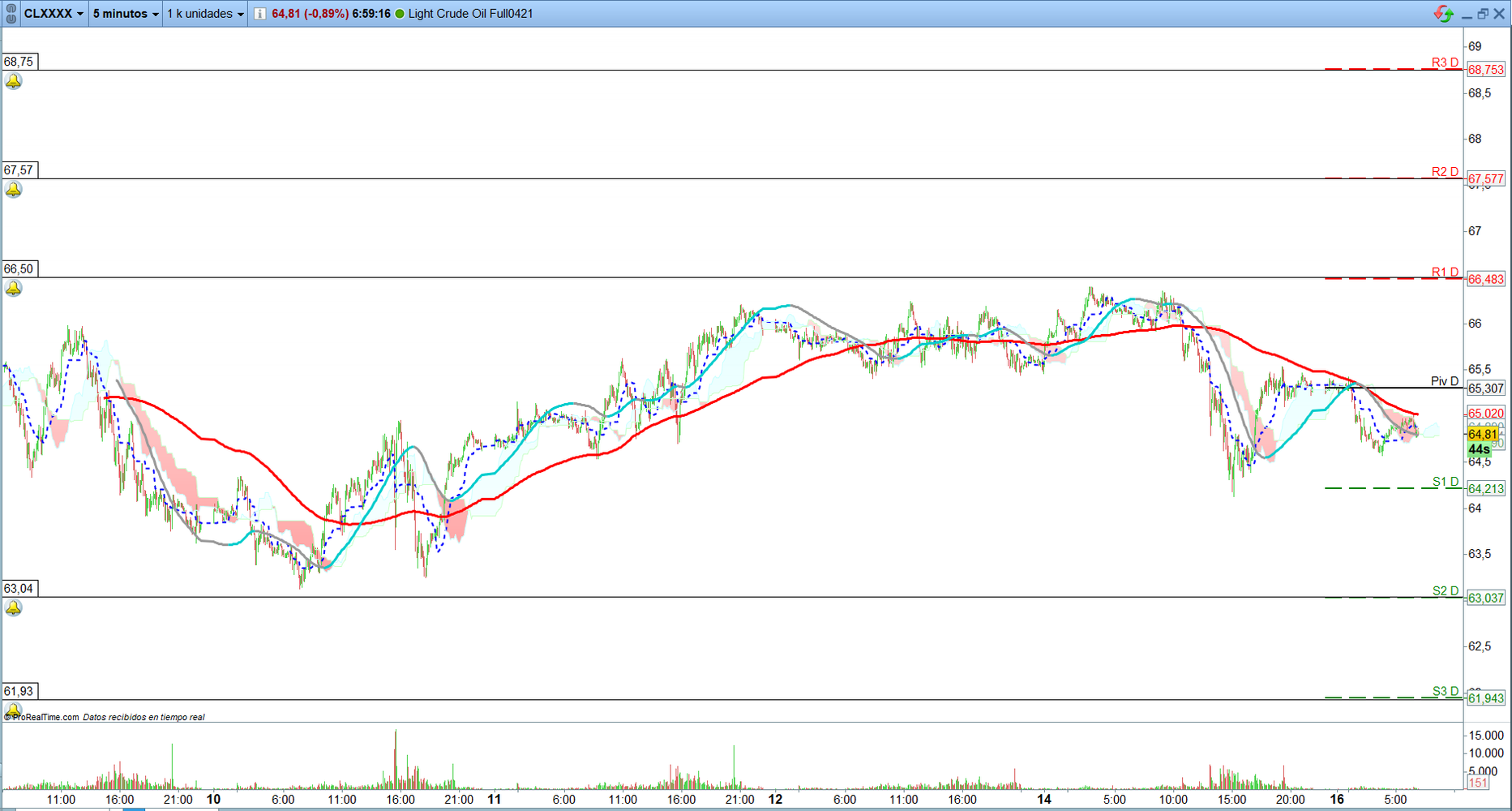Open the CLXXXX instrument dropdown
This screenshot has width=1512, height=811.
pos(54,14)
